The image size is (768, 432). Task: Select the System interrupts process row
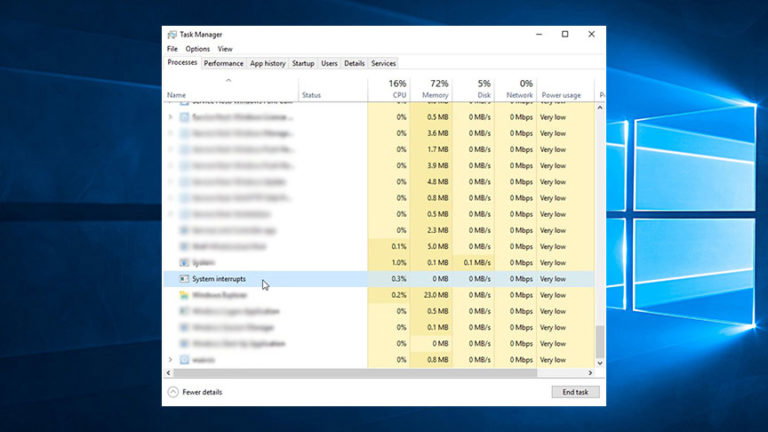(379, 279)
